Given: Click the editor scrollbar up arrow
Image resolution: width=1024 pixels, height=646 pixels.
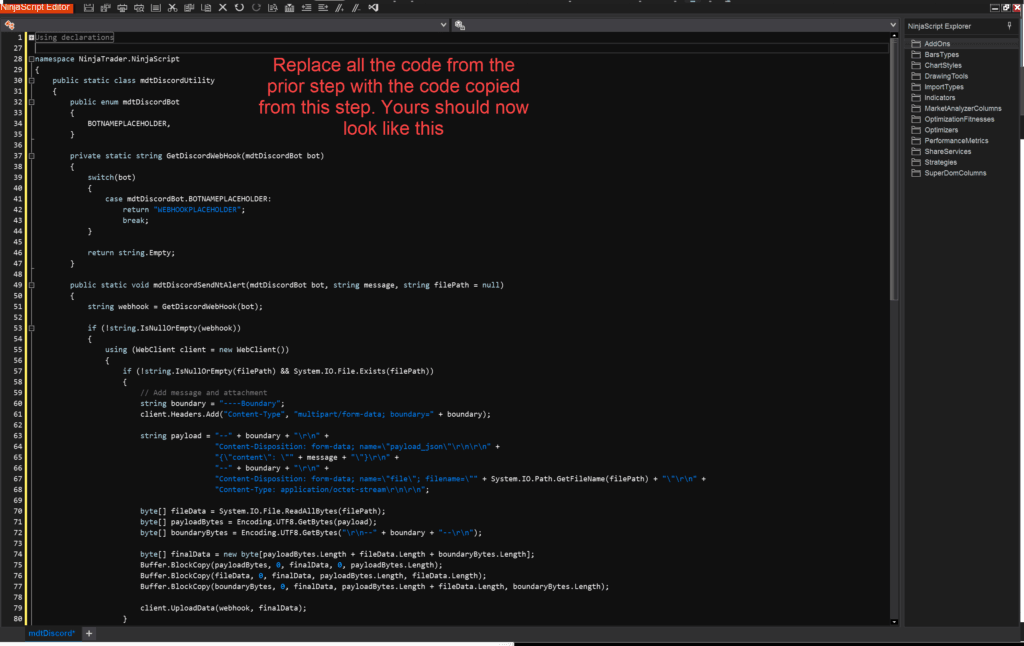Looking at the screenshot, I should pyautogui.click(x=894, y=35).
